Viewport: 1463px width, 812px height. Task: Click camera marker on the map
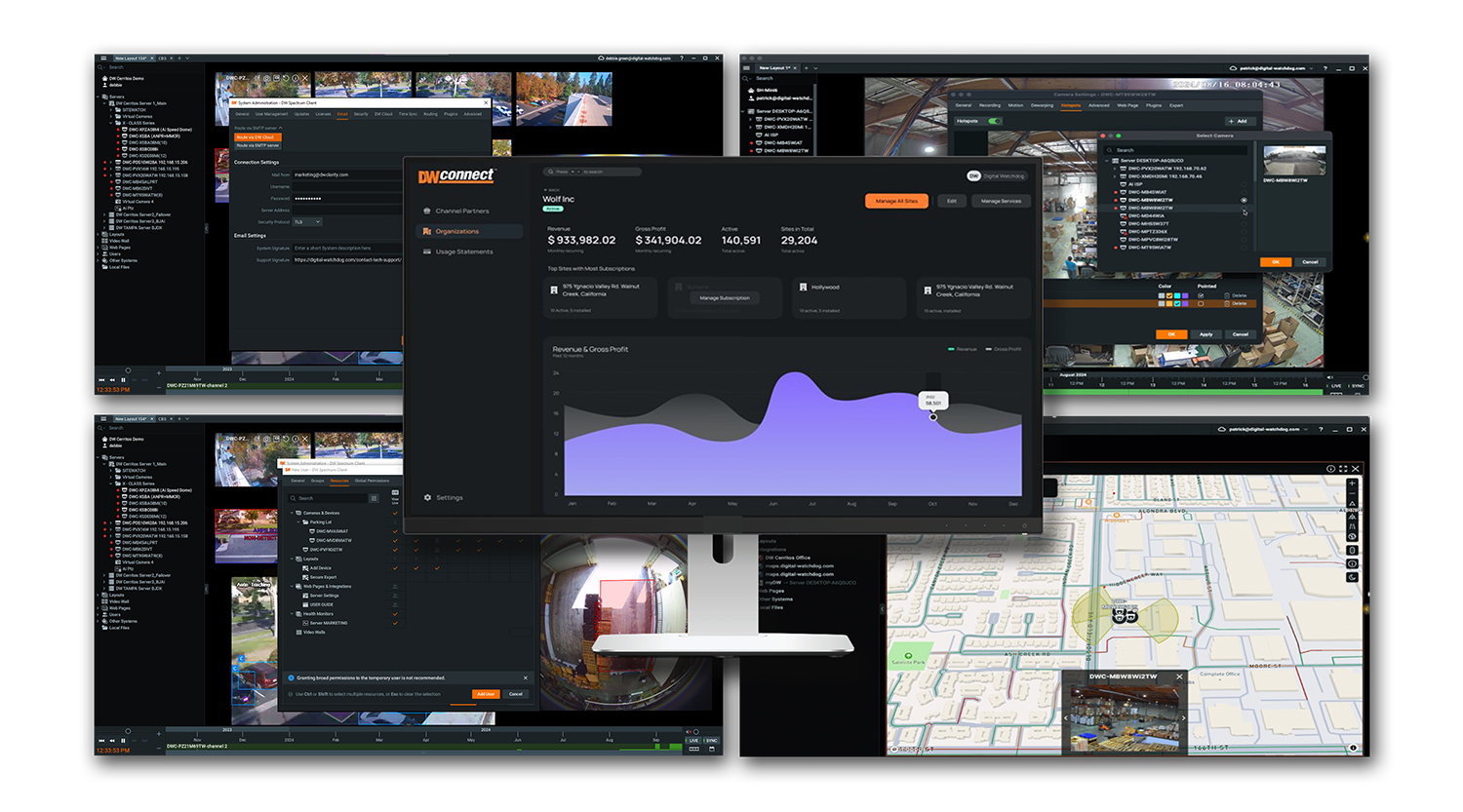coord(1125,615)
